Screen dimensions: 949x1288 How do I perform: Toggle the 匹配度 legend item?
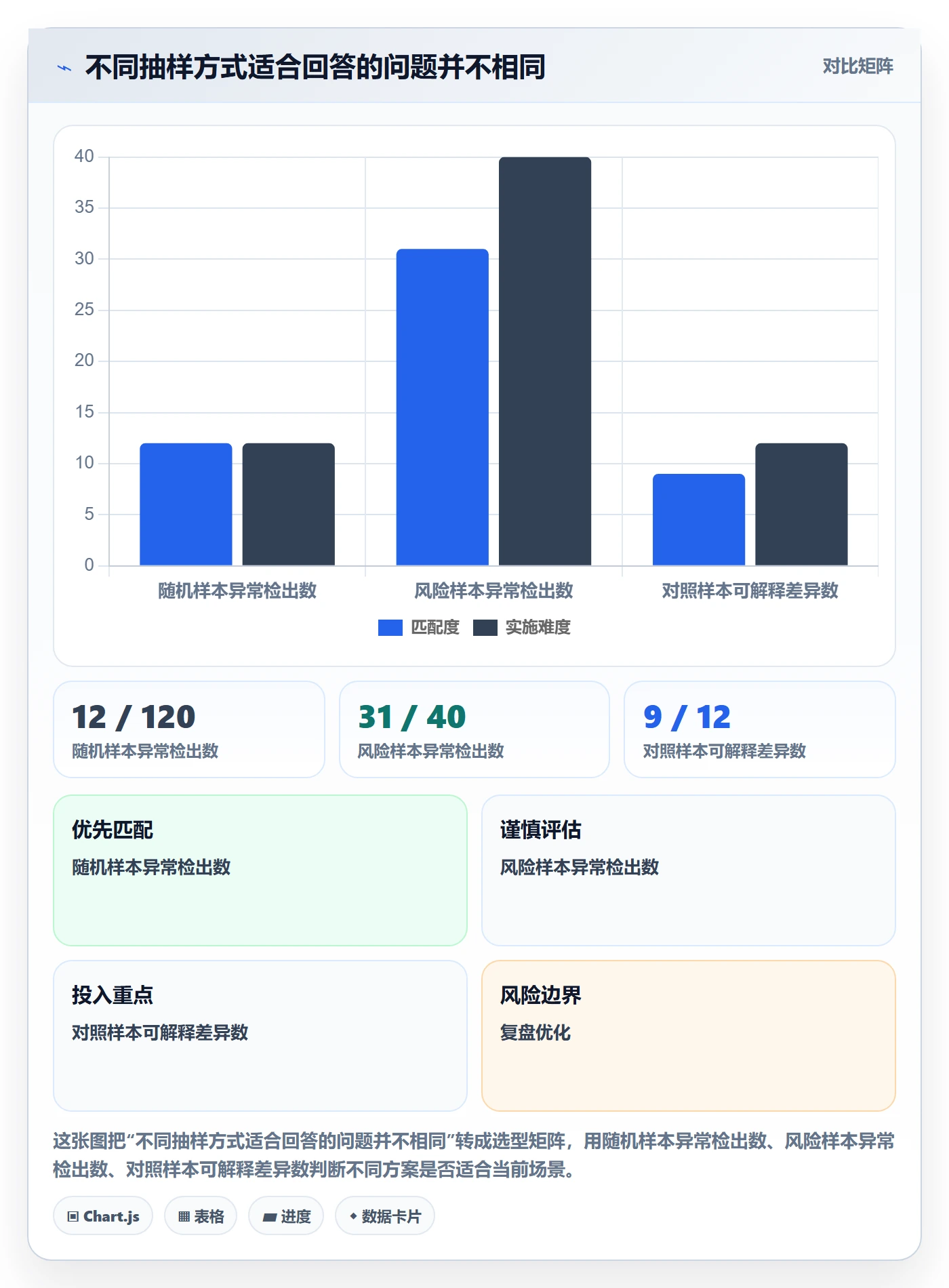click(419, 628)
